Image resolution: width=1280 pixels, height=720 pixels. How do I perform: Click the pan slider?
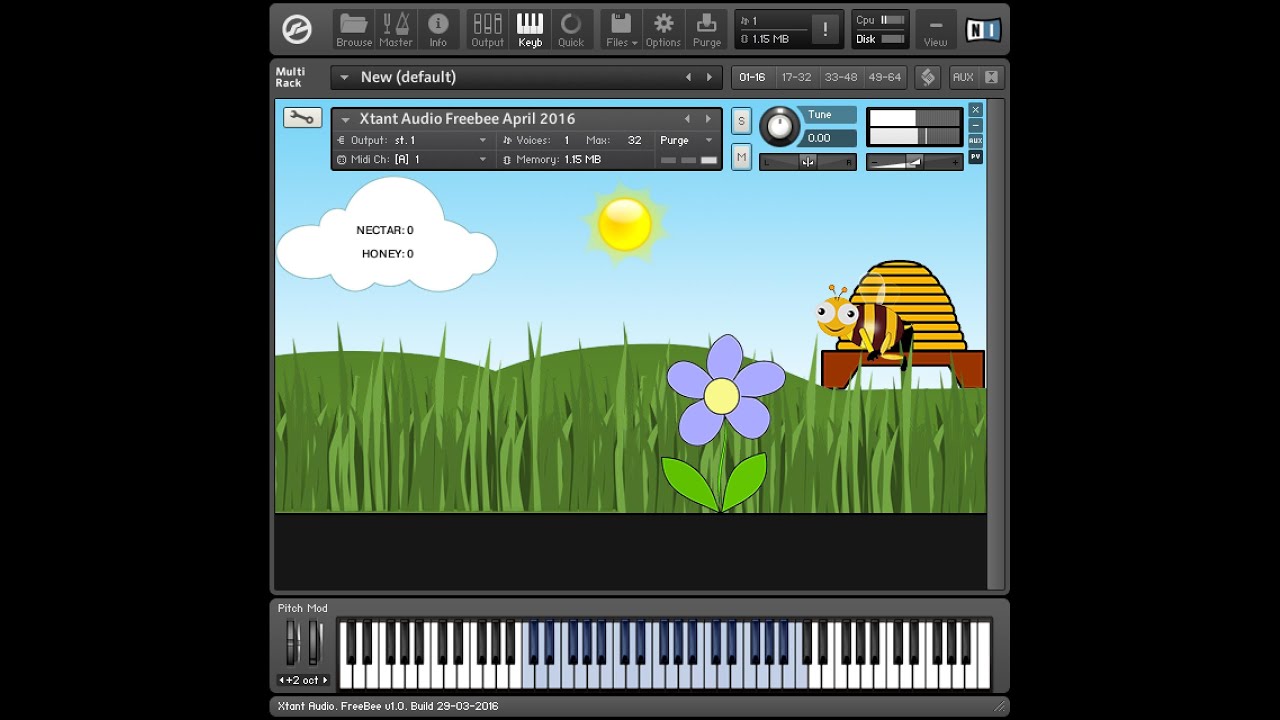point(808,162)
